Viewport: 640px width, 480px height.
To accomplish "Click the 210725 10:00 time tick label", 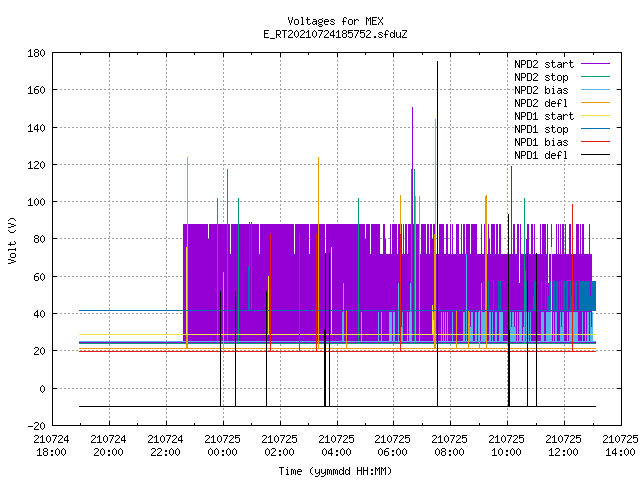I will tap(507, 446).
